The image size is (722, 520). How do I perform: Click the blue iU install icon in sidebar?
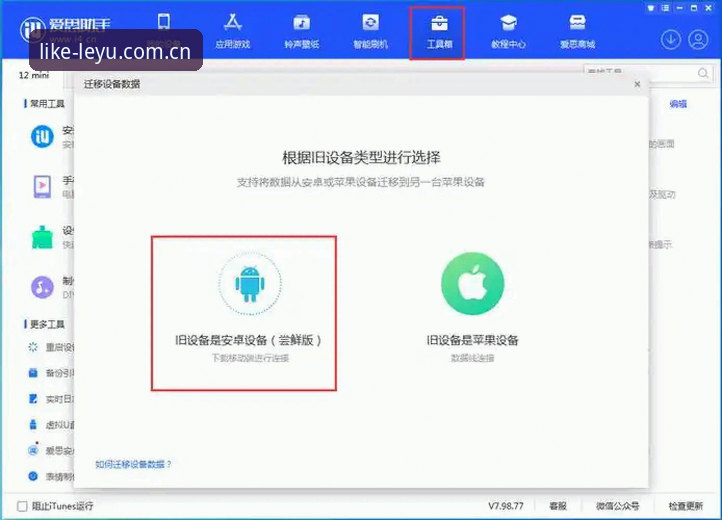coord(42,136)
